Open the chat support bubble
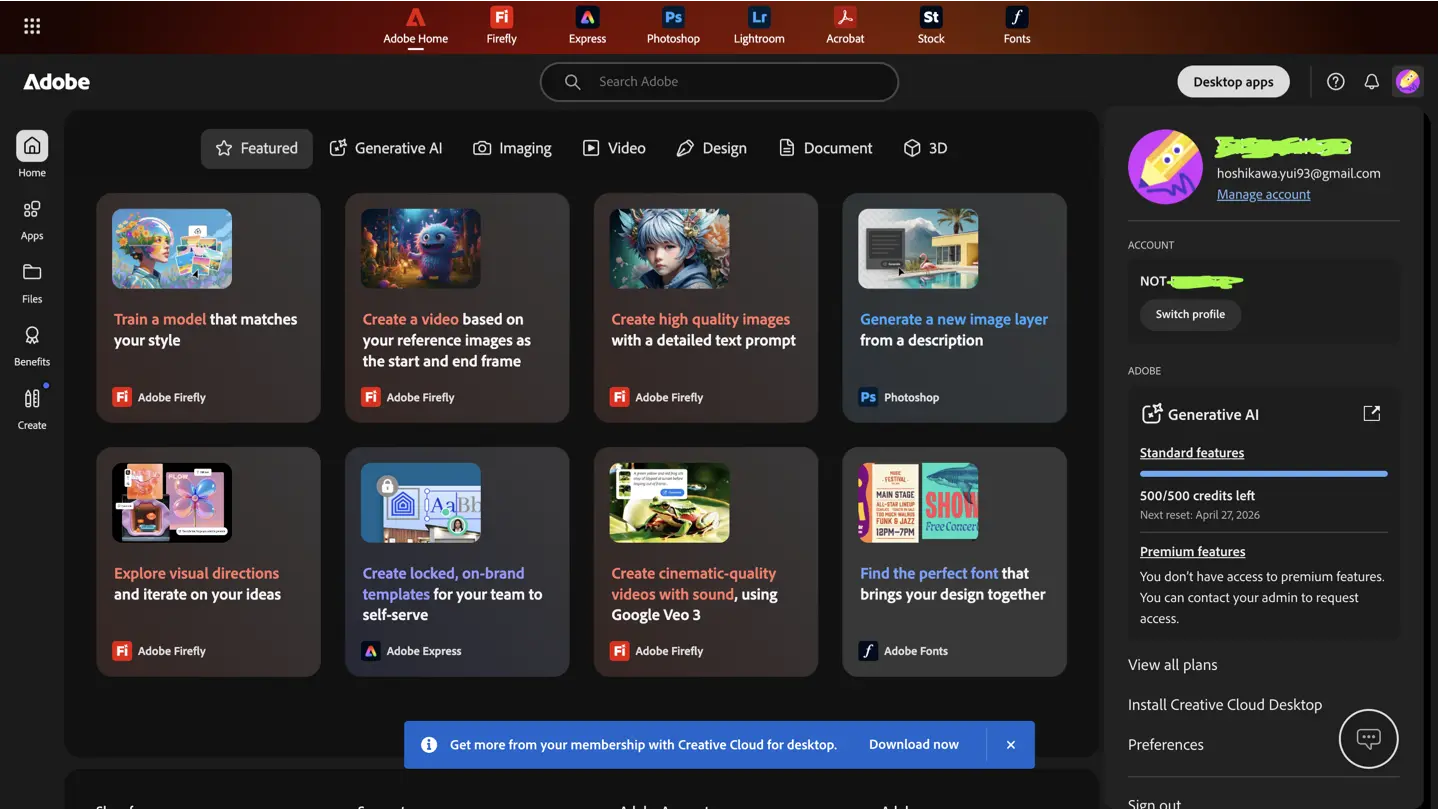The width and height of the screenshot is (1439, 809). 1368,738
